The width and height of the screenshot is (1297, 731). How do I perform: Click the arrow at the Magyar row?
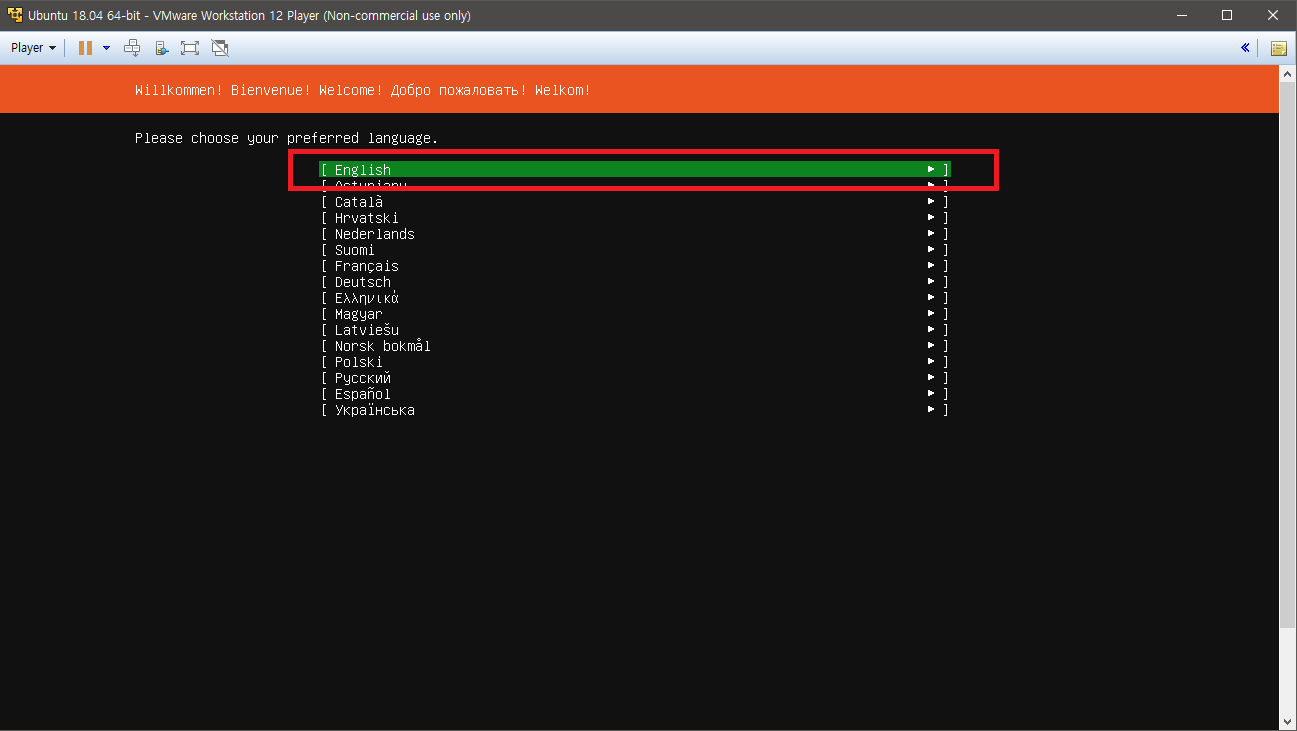[x=931, y=314]
